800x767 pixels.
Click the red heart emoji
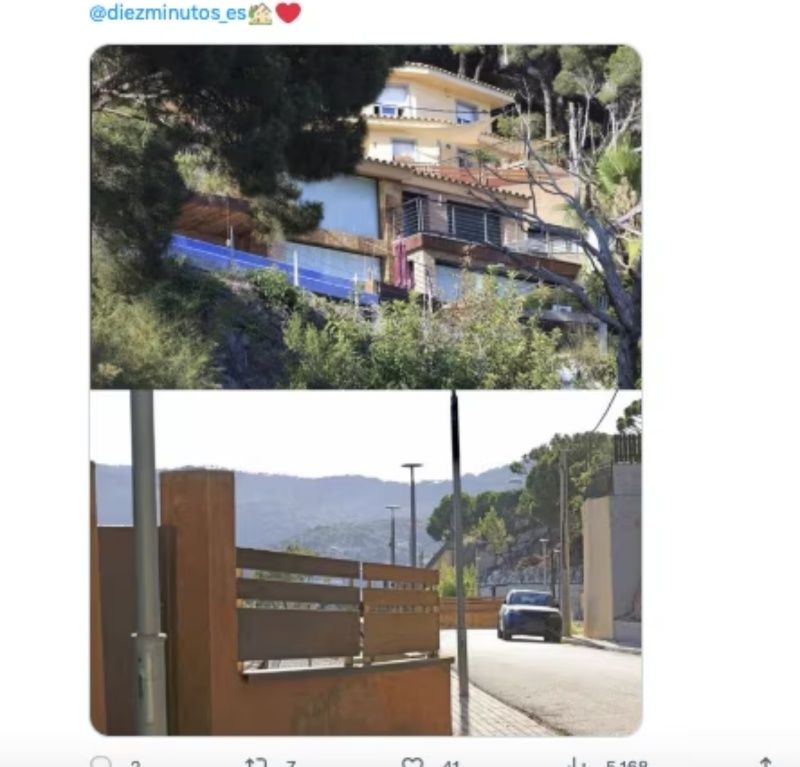288,13
